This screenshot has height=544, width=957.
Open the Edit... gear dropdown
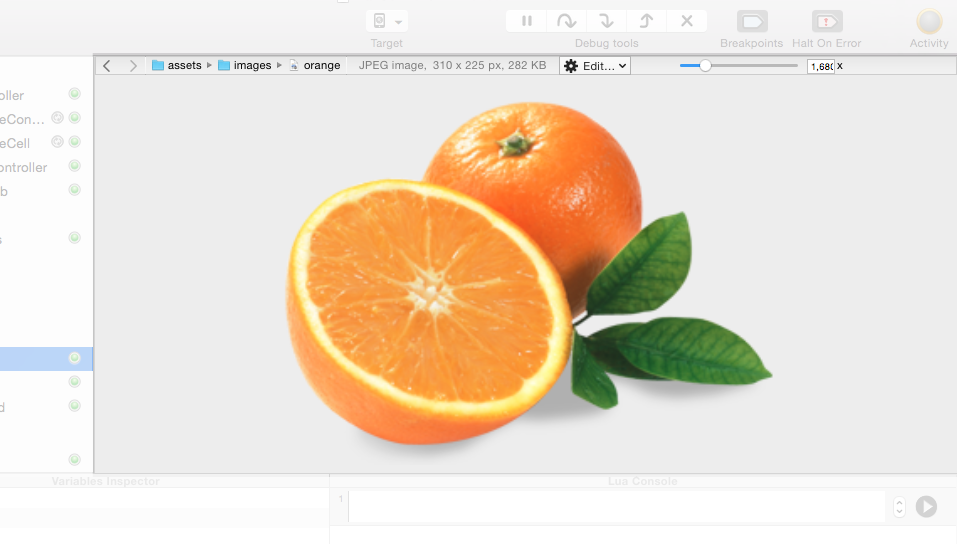click(594, 66)
